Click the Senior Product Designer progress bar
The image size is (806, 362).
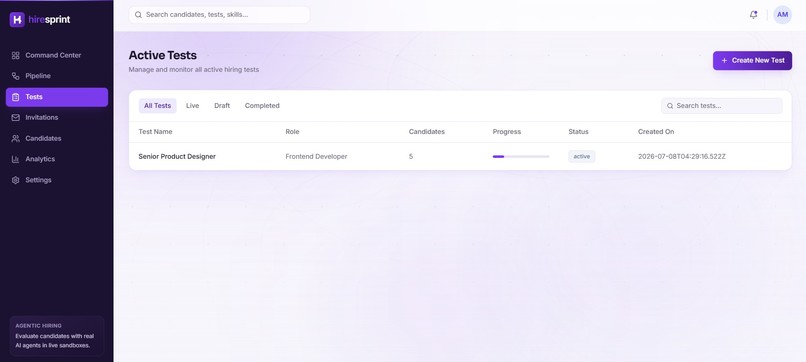[x=521, y=156]
